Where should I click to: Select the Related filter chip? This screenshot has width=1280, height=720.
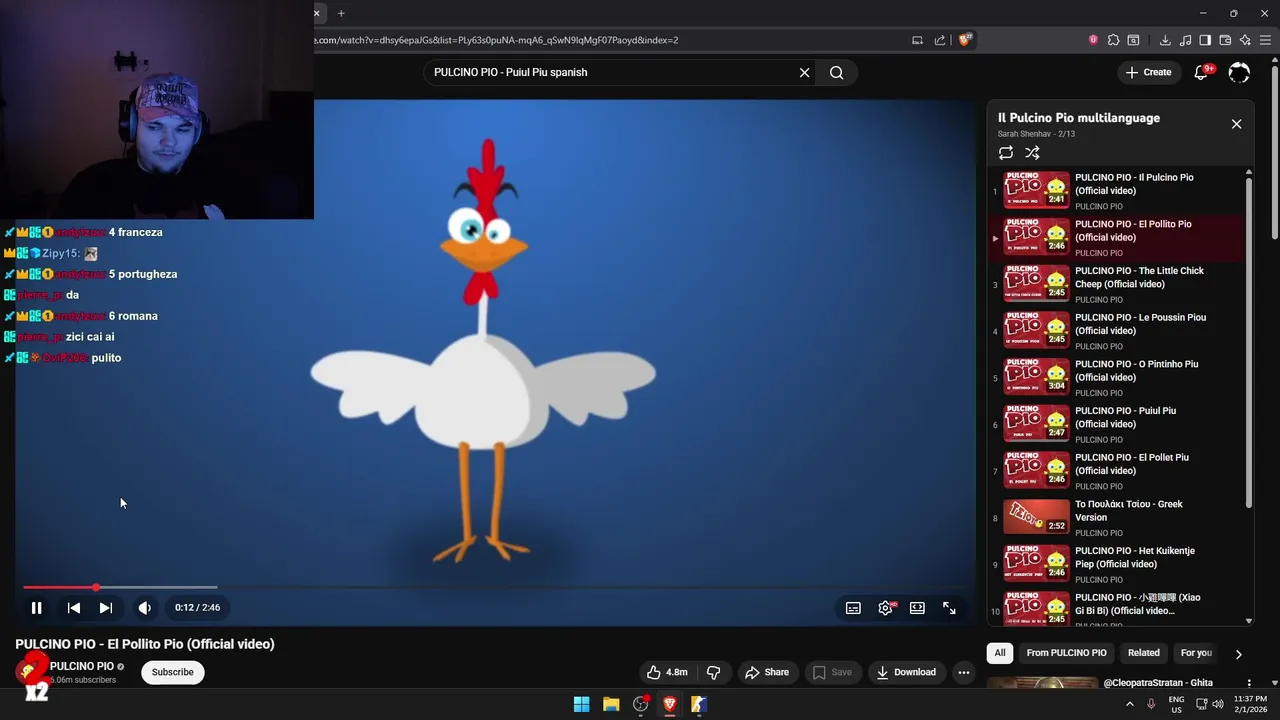coord(1144,653)
